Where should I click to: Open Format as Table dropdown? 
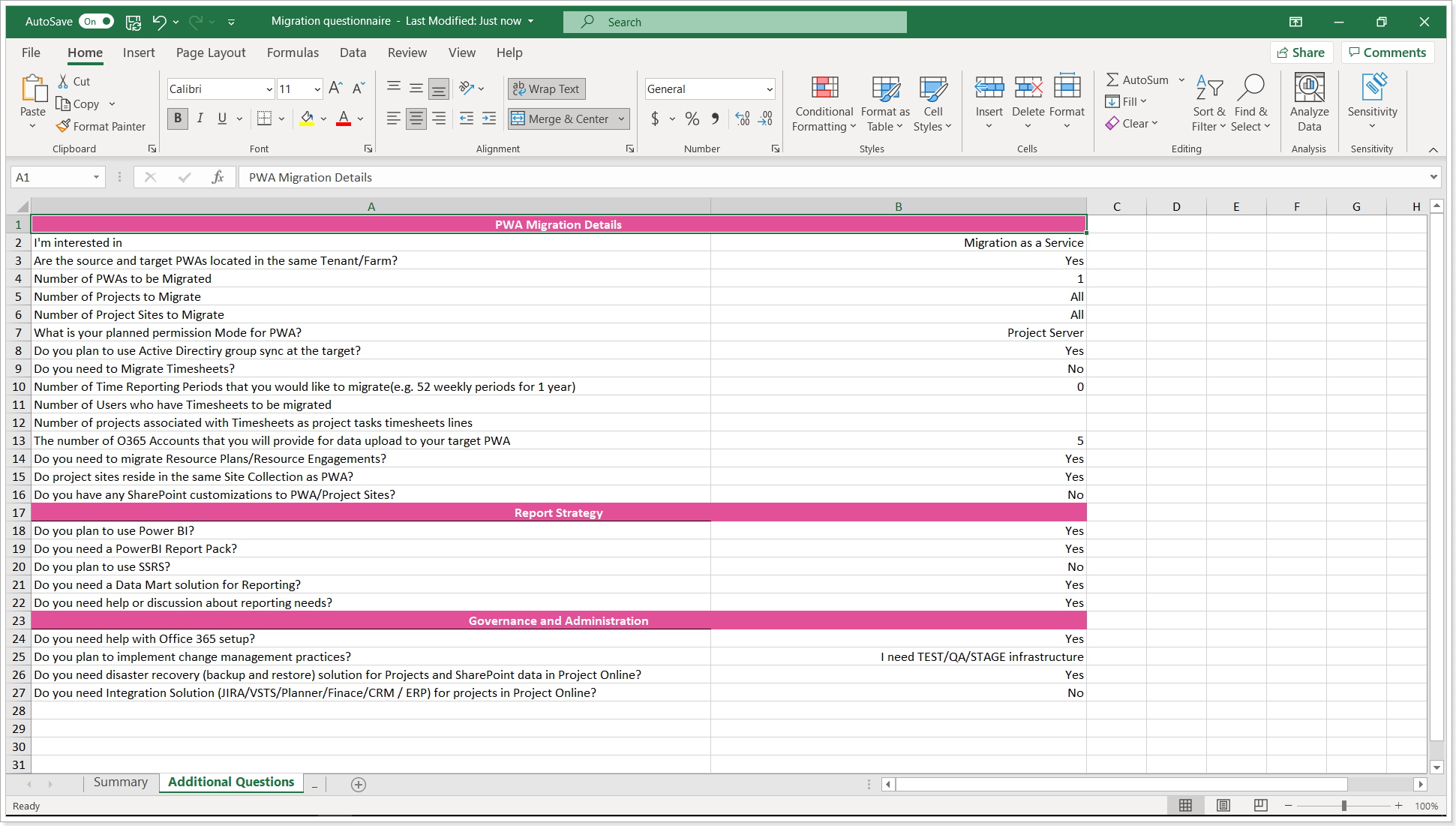[x=885, y=104]
